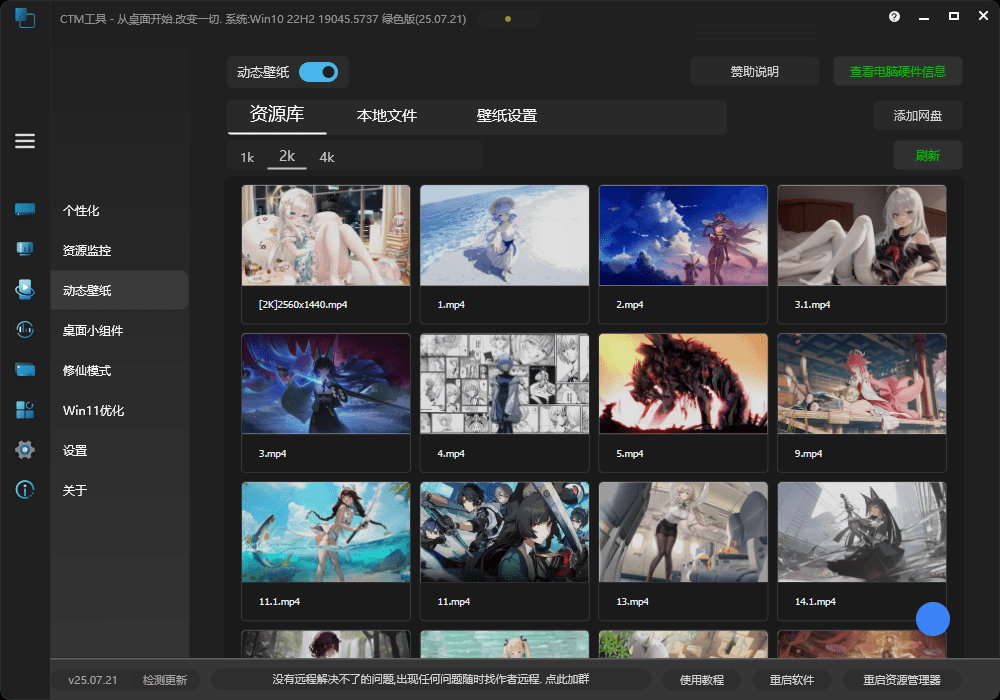1000x700 pixels.
Task: Click the help question mark icon
Action: pyautogui.click(x=894, y=17)
